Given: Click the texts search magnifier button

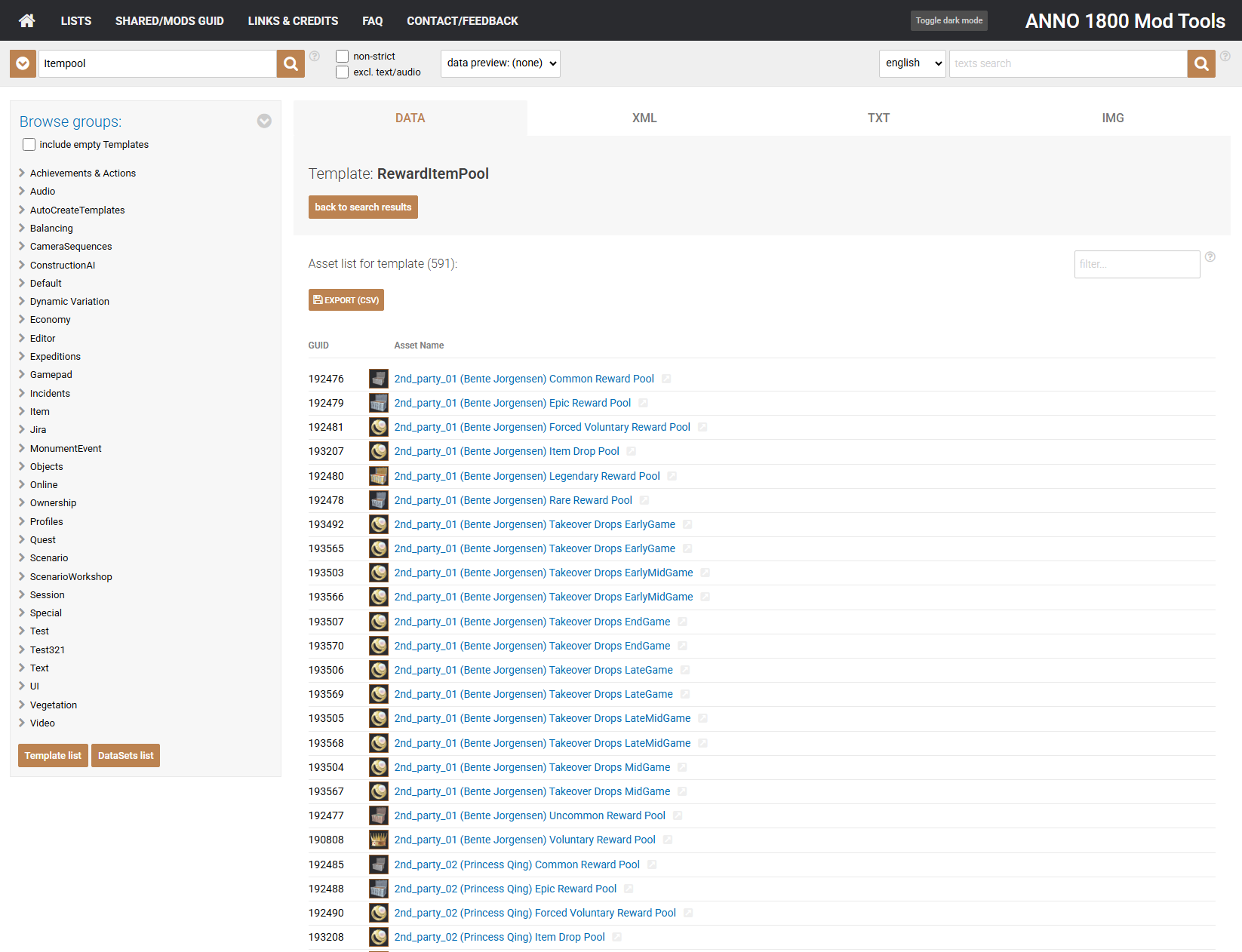Looking at the screenshot, I should (x=1200, y=64).
